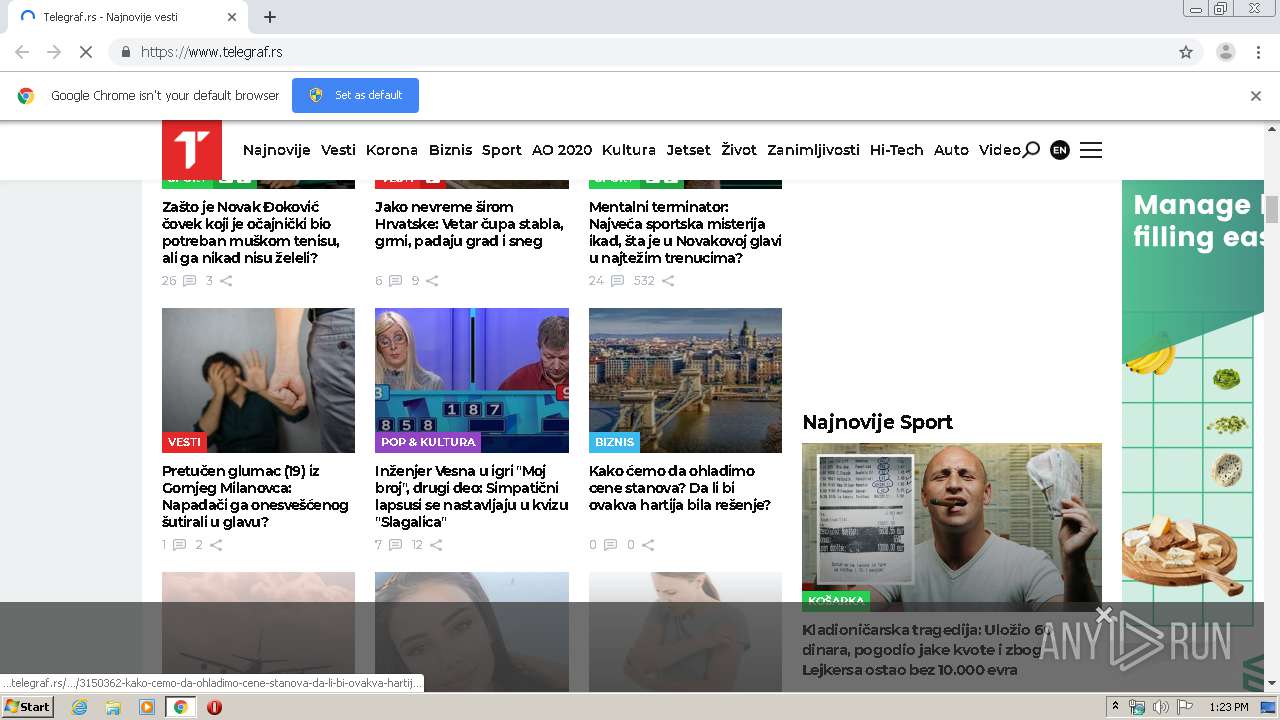
Task: Show hidden tray icons arrow
Action: pos(1115,707)
